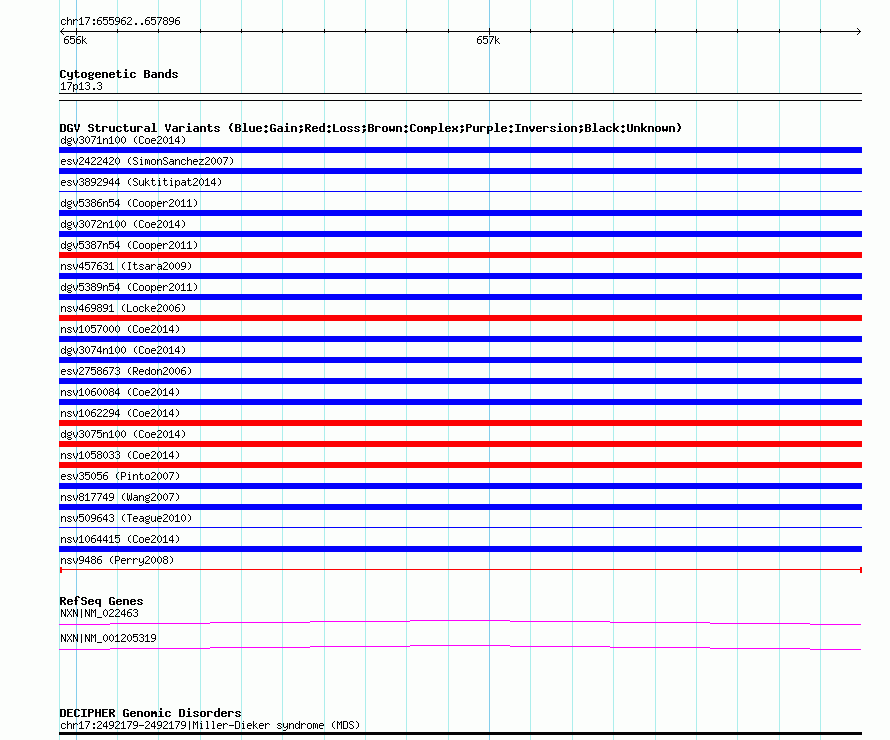The width and height of the screenshot is (890, 740).
Task: Click the black bar under Miller-Dieker syndrome
Action: (x=460, y=734)
